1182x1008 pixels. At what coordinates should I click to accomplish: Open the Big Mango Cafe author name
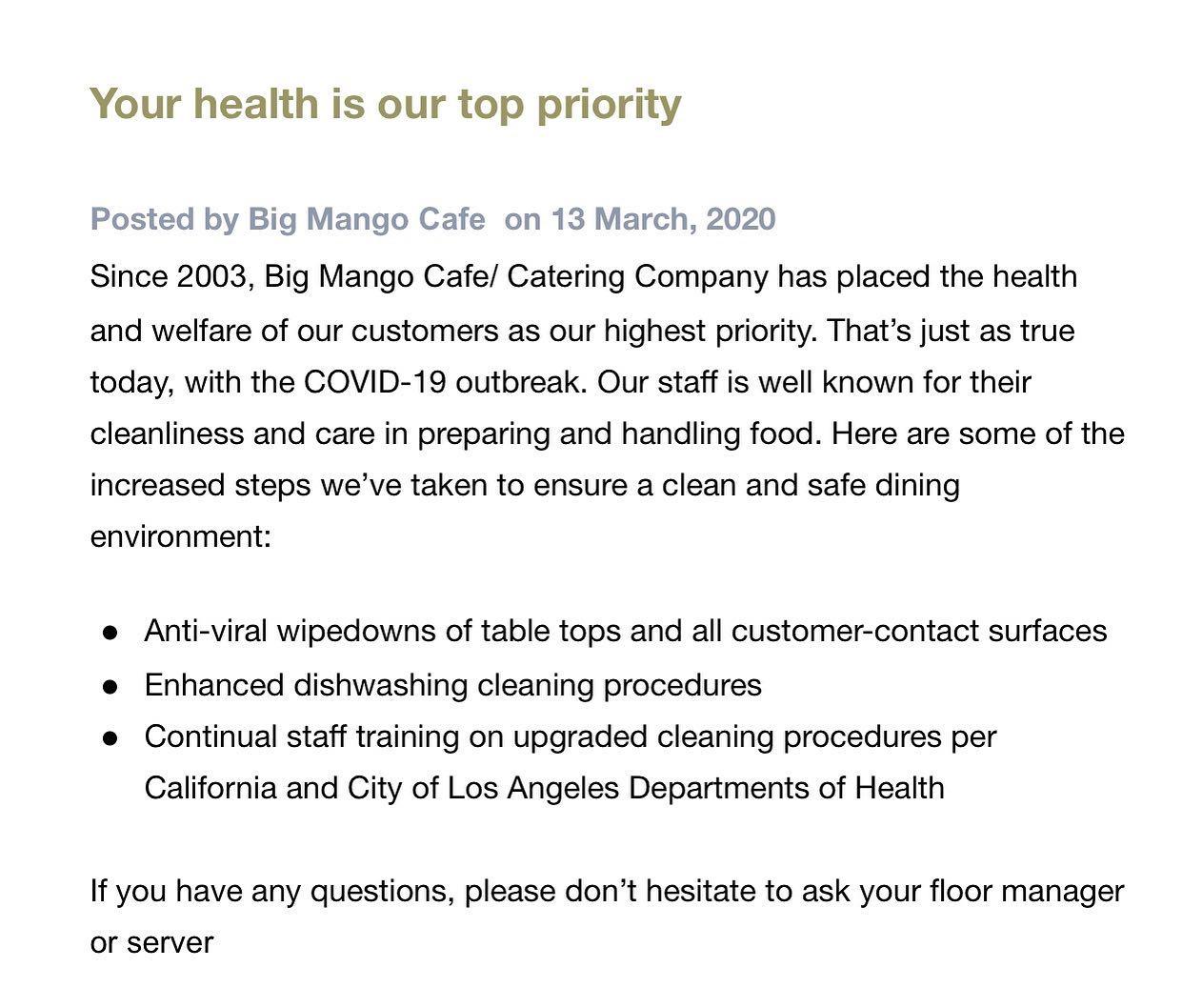366,219
